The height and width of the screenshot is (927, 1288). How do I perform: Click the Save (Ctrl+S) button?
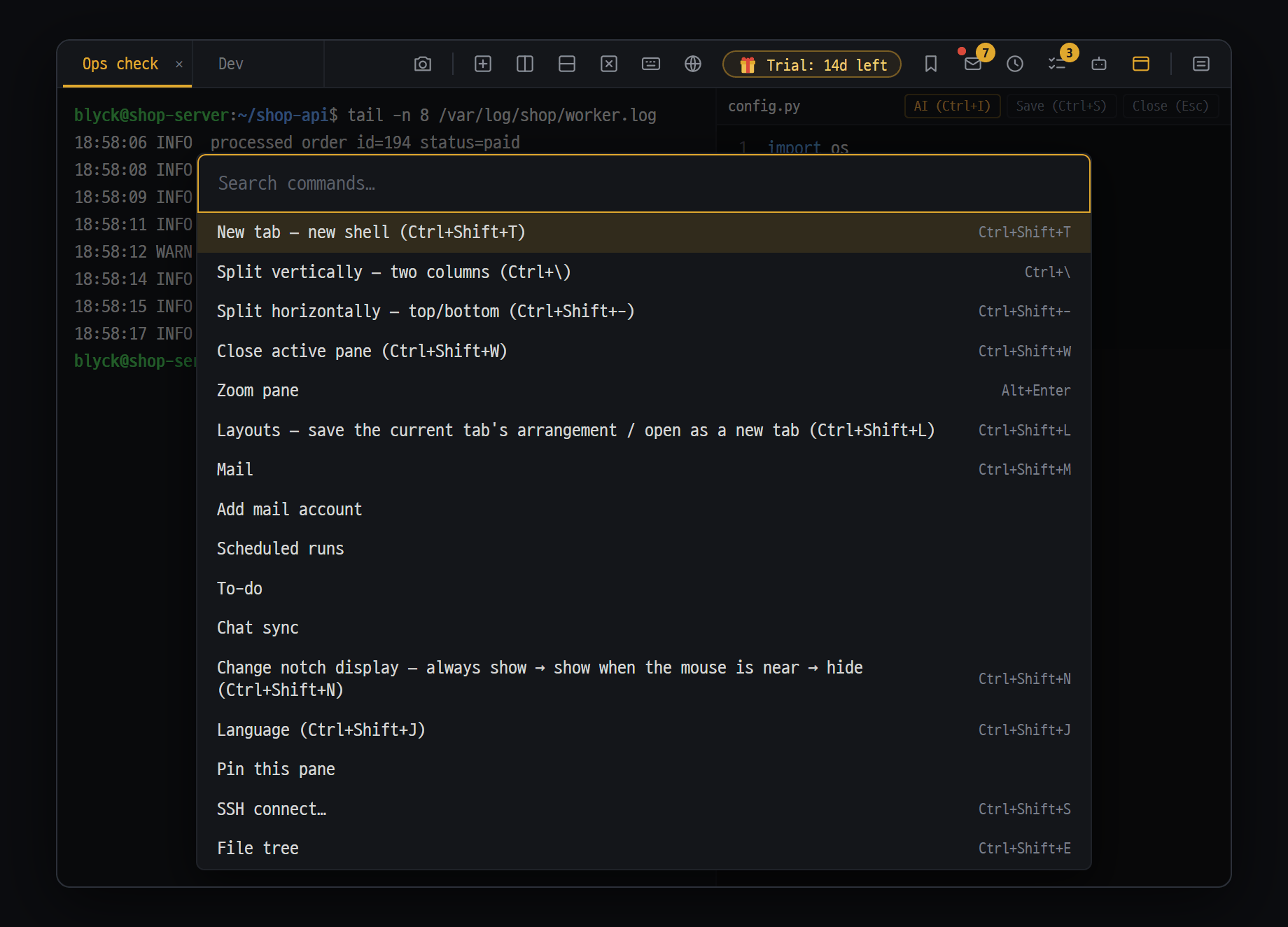click(1061, 106)
